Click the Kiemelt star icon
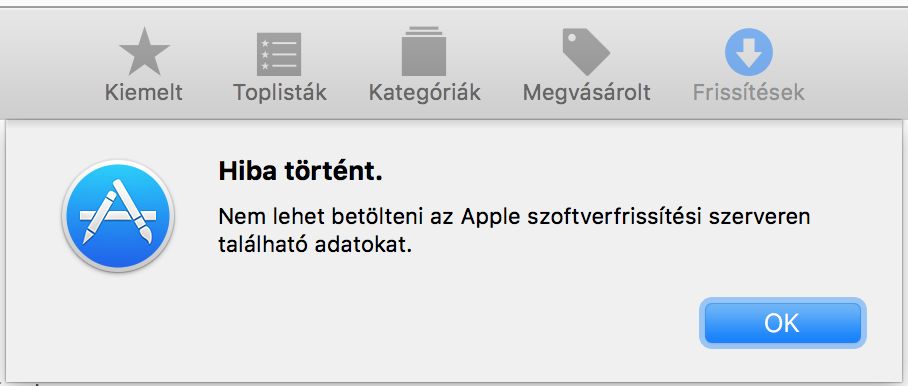The width and height of the screenshot is (908, 386). click(144, 52)
